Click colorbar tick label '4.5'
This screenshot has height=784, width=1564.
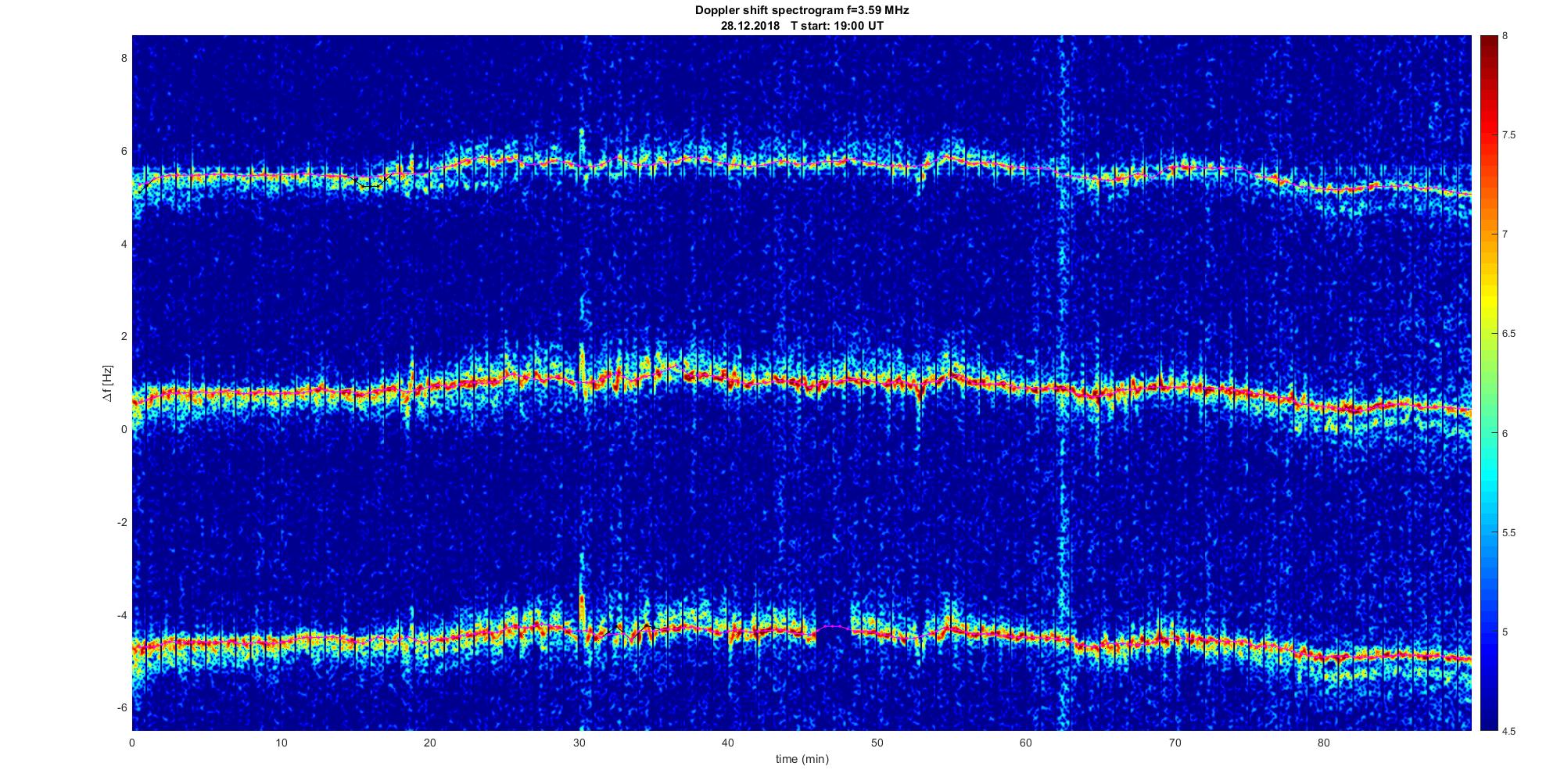(1509, 732)
